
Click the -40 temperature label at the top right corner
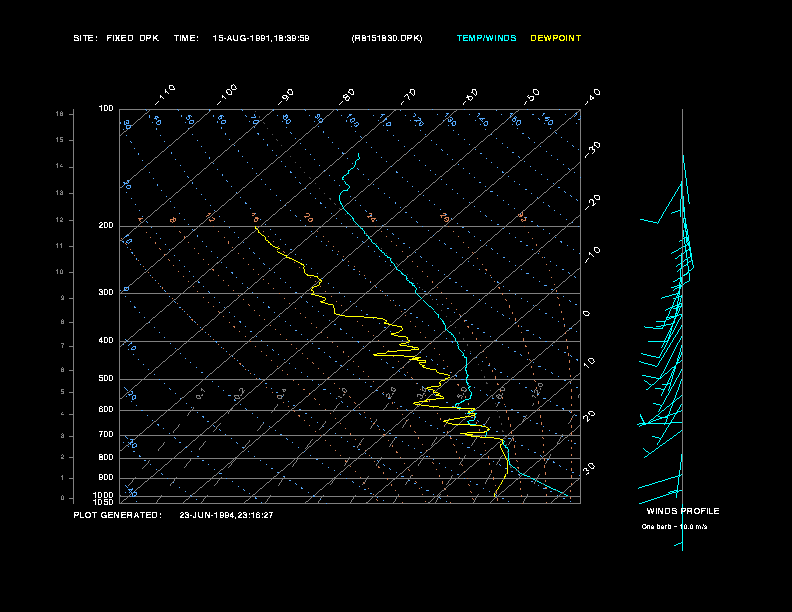pyautogui.click(x=593, y=97)
